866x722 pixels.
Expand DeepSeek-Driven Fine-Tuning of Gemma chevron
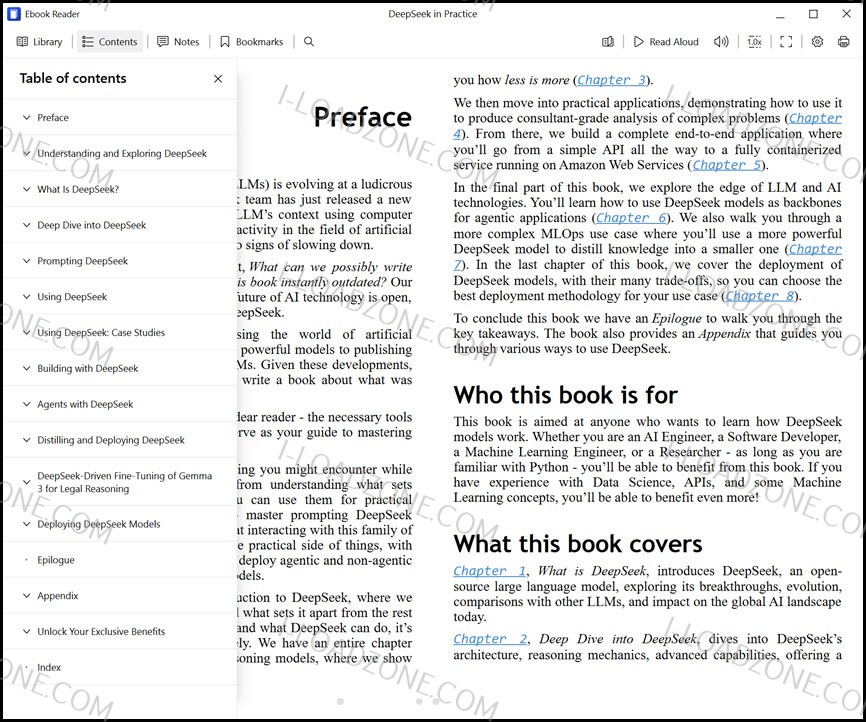[27, 482]
